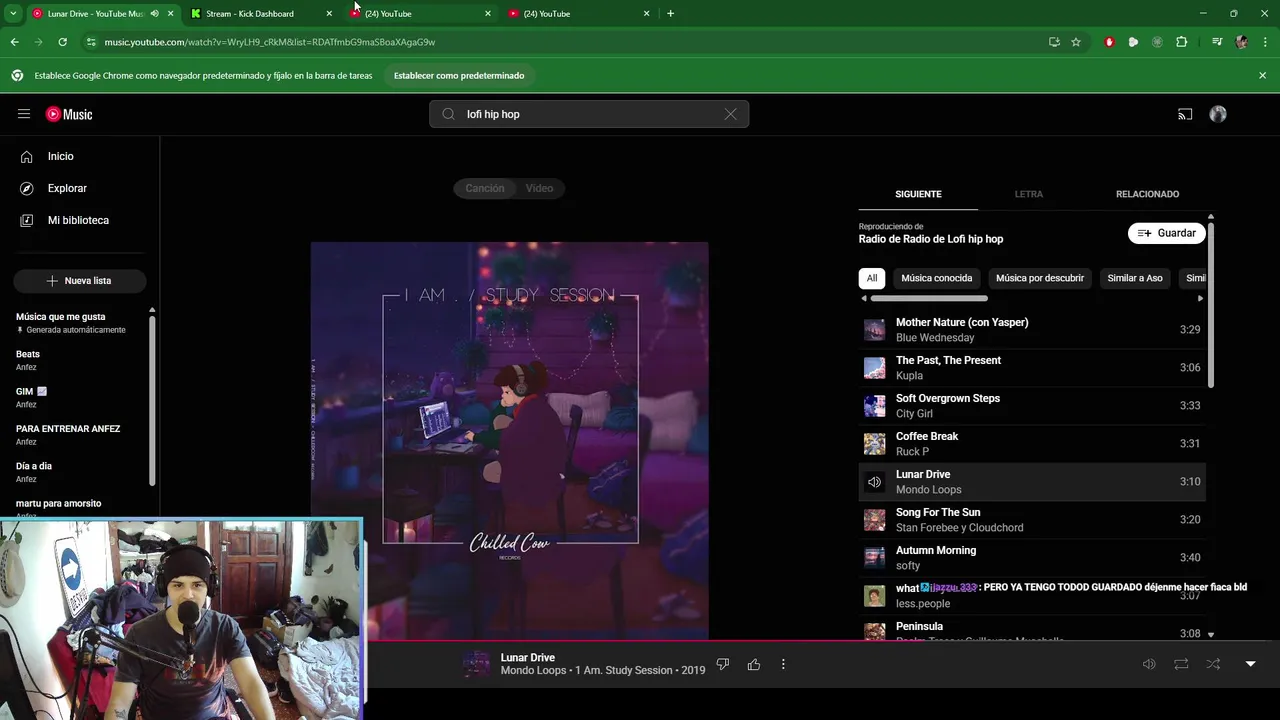Select the RELACIONADO tab

1147,194
